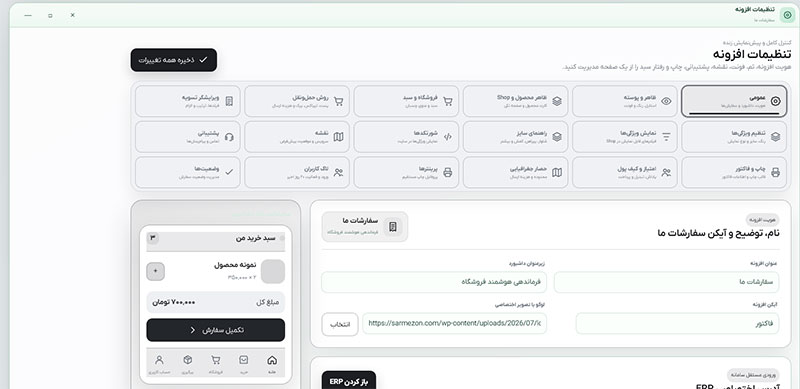The image size is (800, 389).
Task: Switch to the ظاهر محصول و Shop tab
Action: pyautogui.click(x=516, y=101)
